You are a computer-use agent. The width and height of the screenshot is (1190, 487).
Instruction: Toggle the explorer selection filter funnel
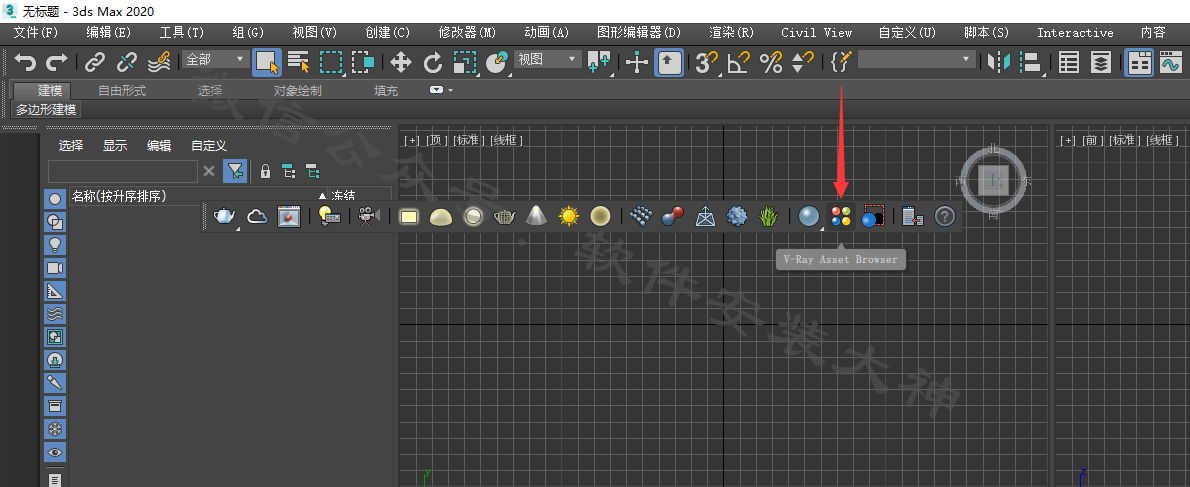tap(235, 171)
